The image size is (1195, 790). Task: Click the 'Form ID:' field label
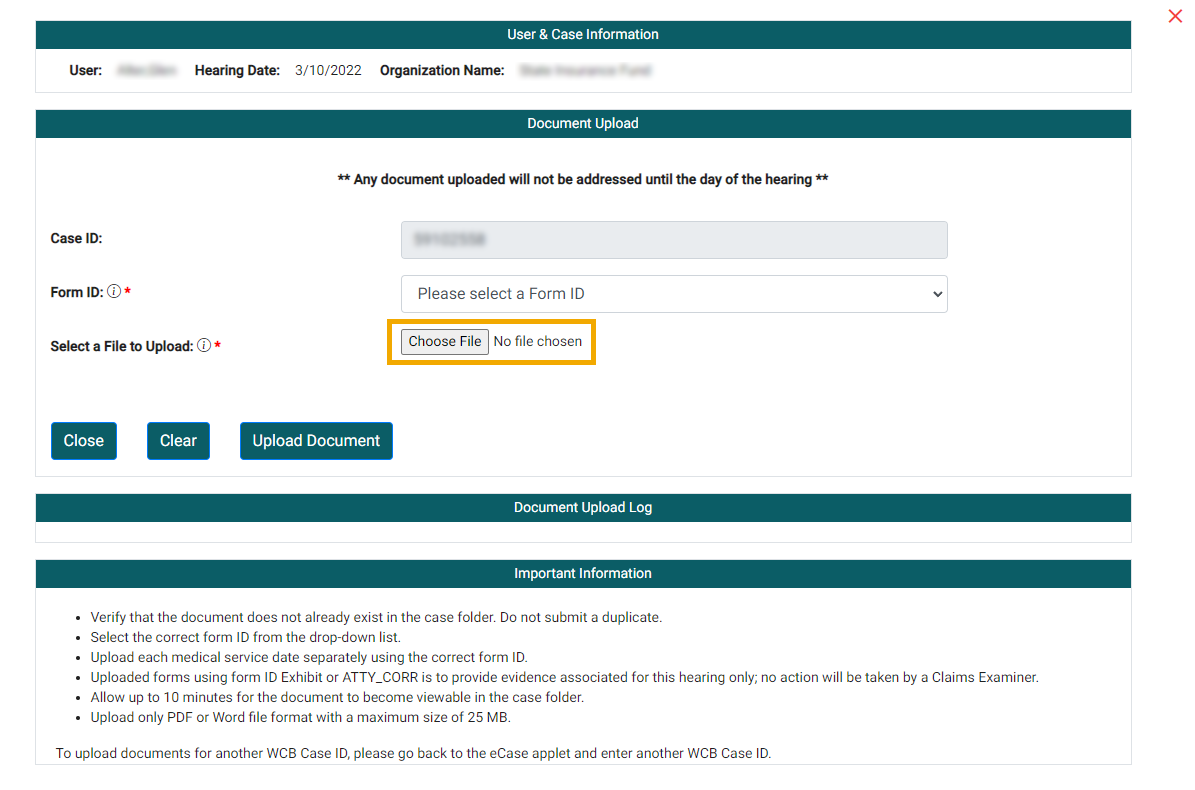tap(76, 292)
